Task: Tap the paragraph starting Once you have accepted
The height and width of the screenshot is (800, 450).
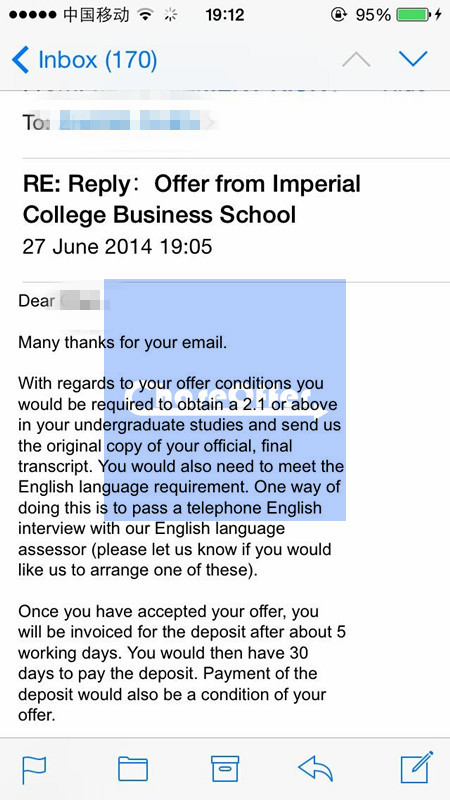Action: click(x=182, y=663)
